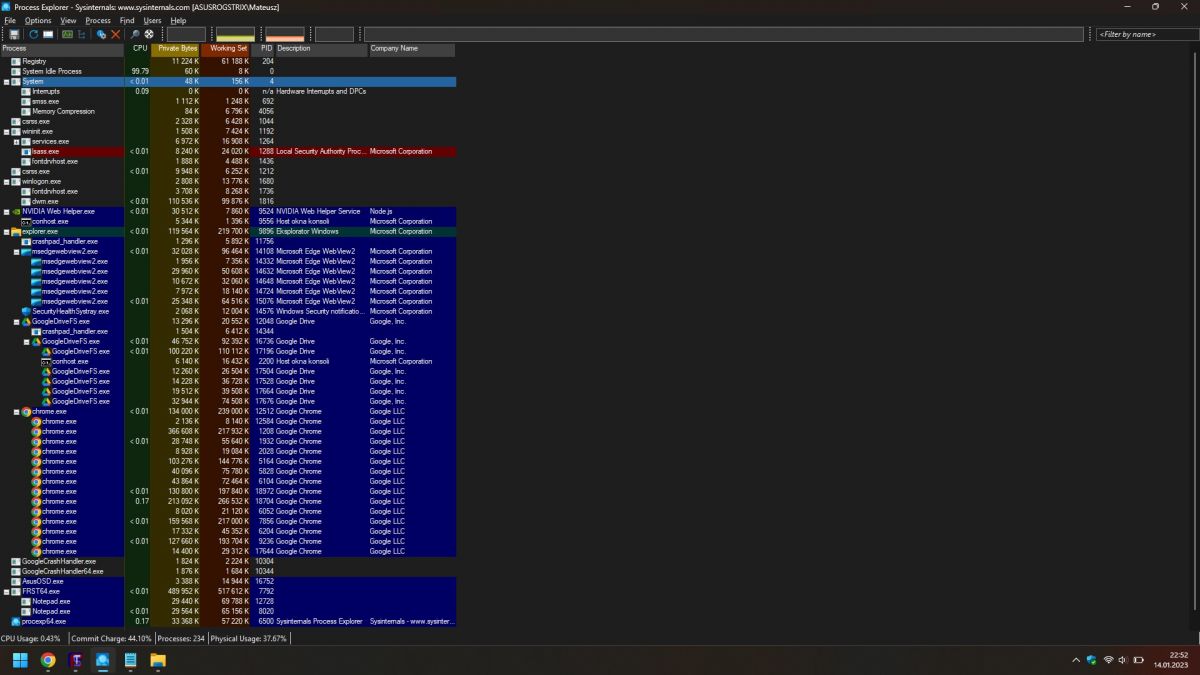Click the Find Window's Process crosshair icon
Viewport: 1200px width, 675px height.
[149, 34]
